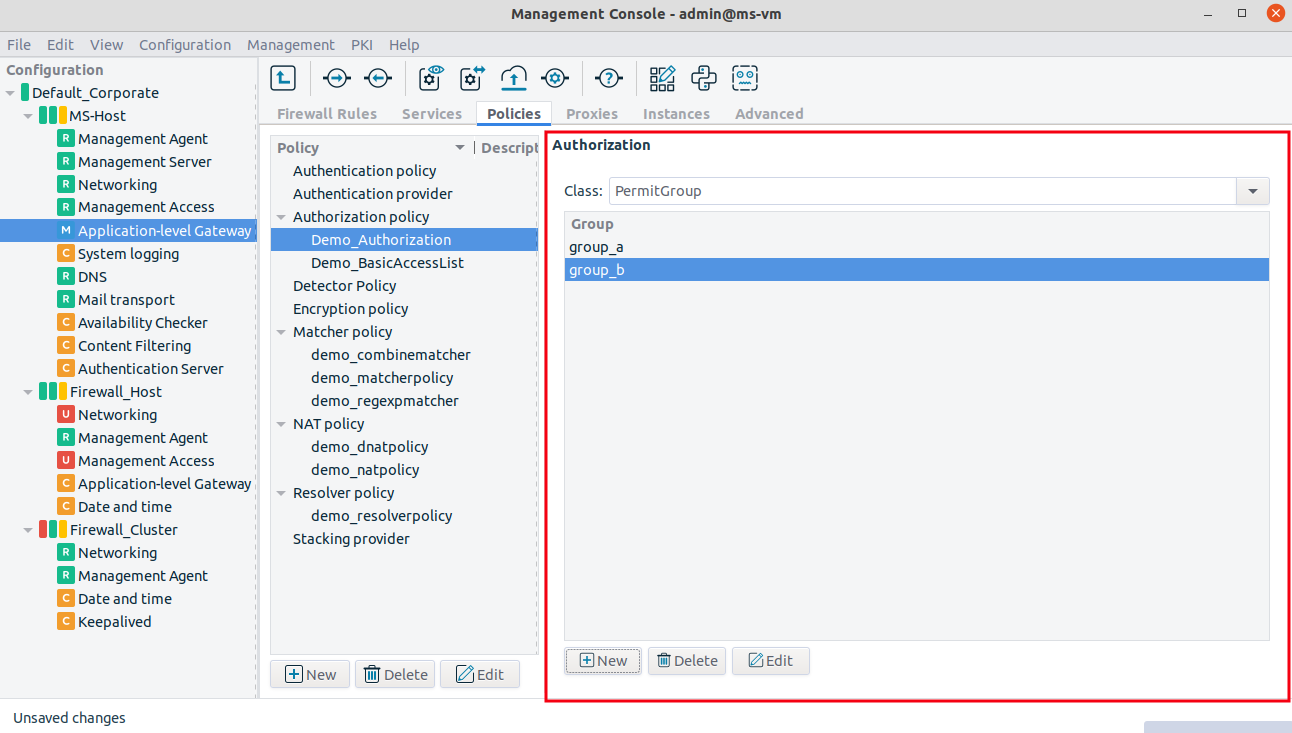
Task: Collapse the Firewall_Host tree node
Action: [28, 392]
